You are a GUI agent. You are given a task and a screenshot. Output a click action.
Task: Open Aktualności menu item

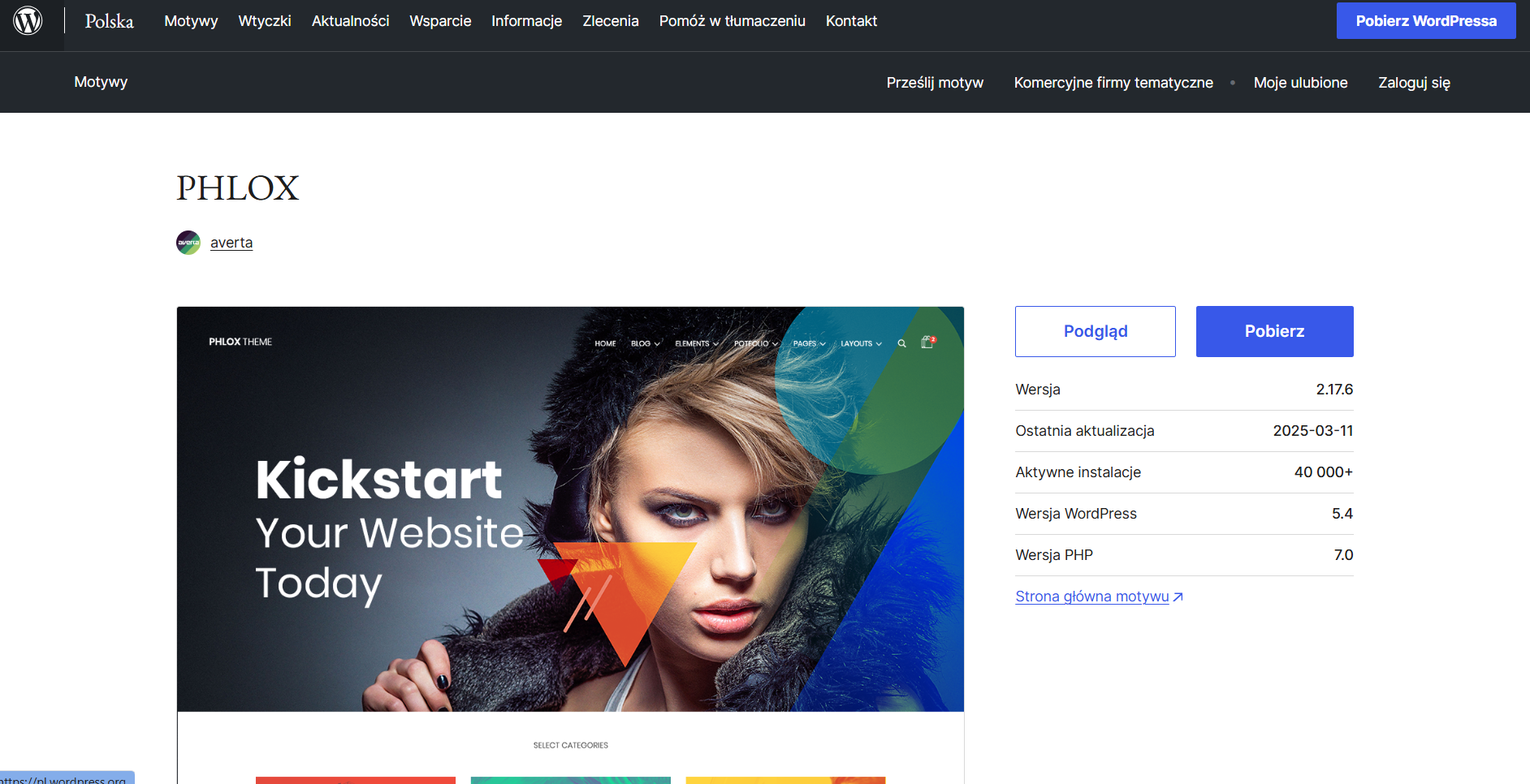point(350,21)
